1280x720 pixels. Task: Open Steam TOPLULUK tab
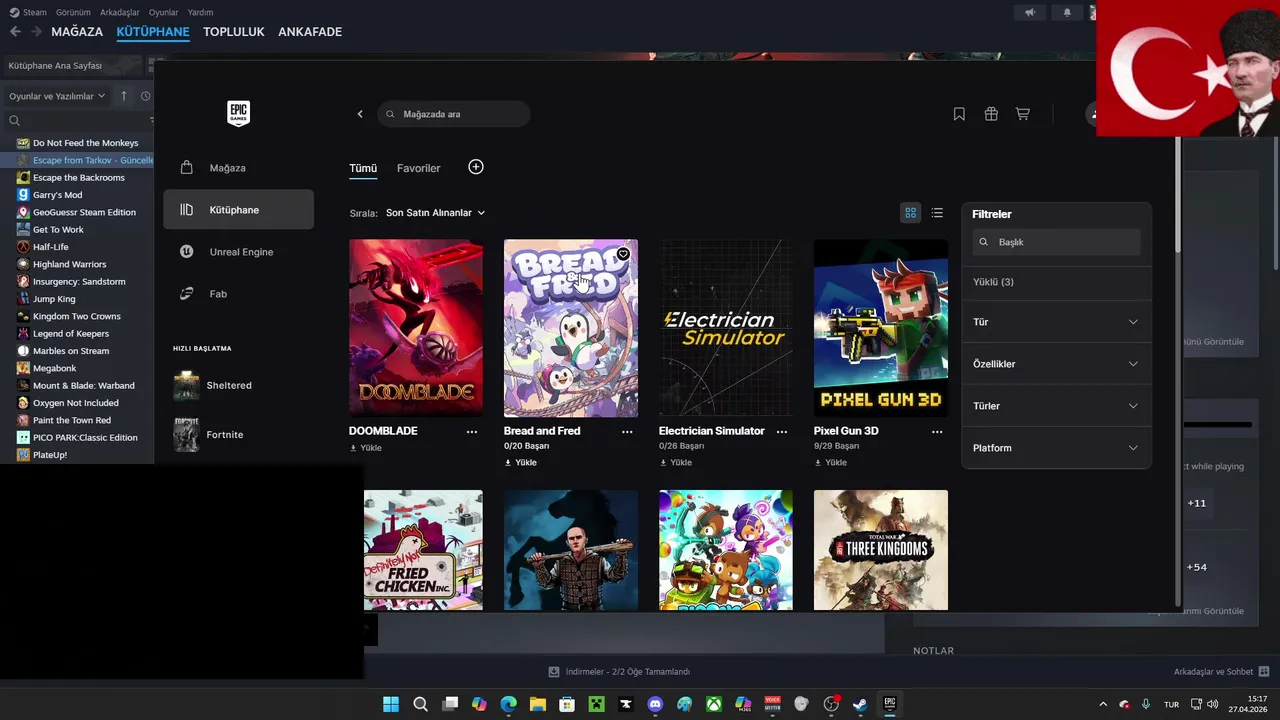pos(234,32)
